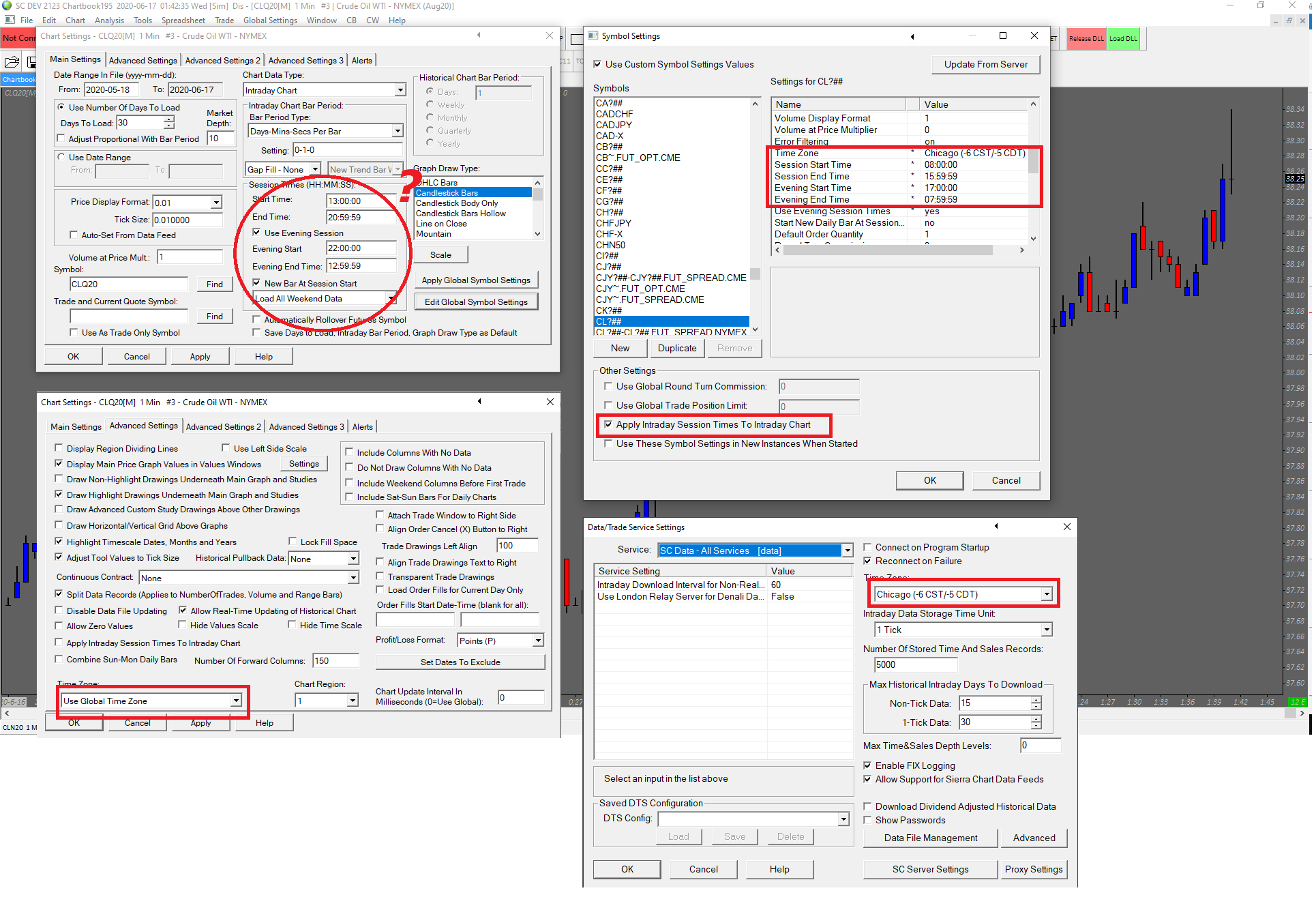
Task: Expand the Chicago time zone dropdown in Data/Trade Service Settings
Action: 1046,595
